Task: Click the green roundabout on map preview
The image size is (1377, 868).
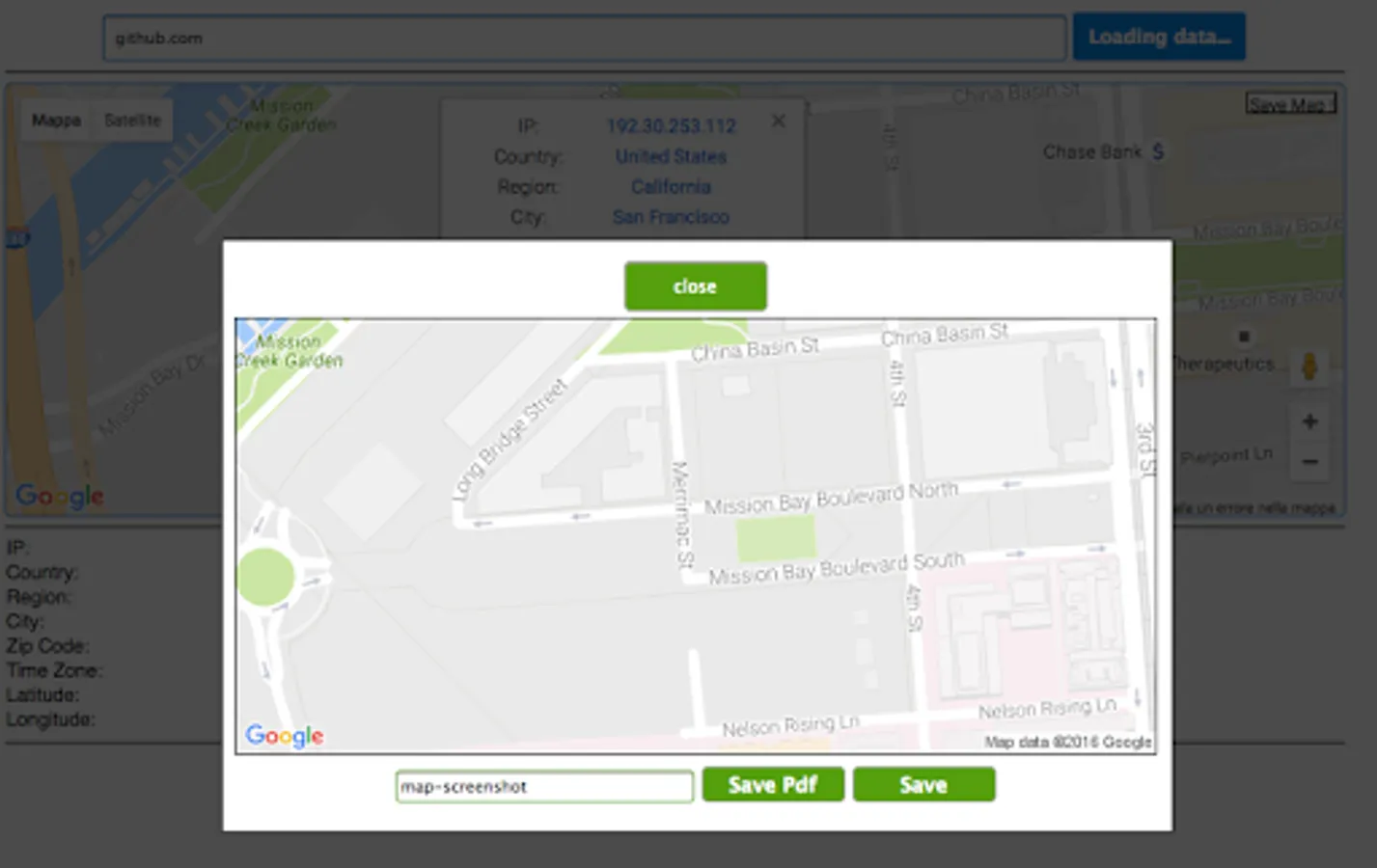Action: tap(263, 577)
